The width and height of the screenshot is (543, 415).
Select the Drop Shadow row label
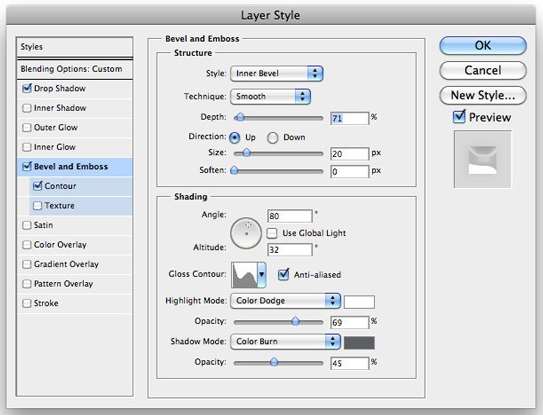60,88
